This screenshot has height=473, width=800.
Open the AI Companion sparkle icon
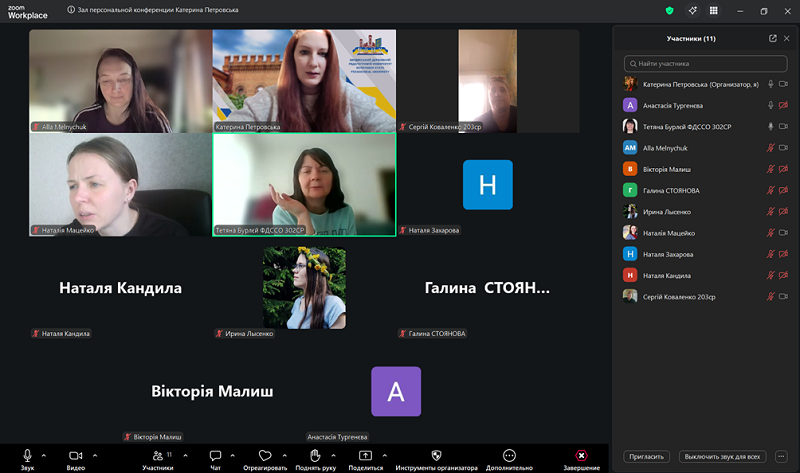click(691, 10)
